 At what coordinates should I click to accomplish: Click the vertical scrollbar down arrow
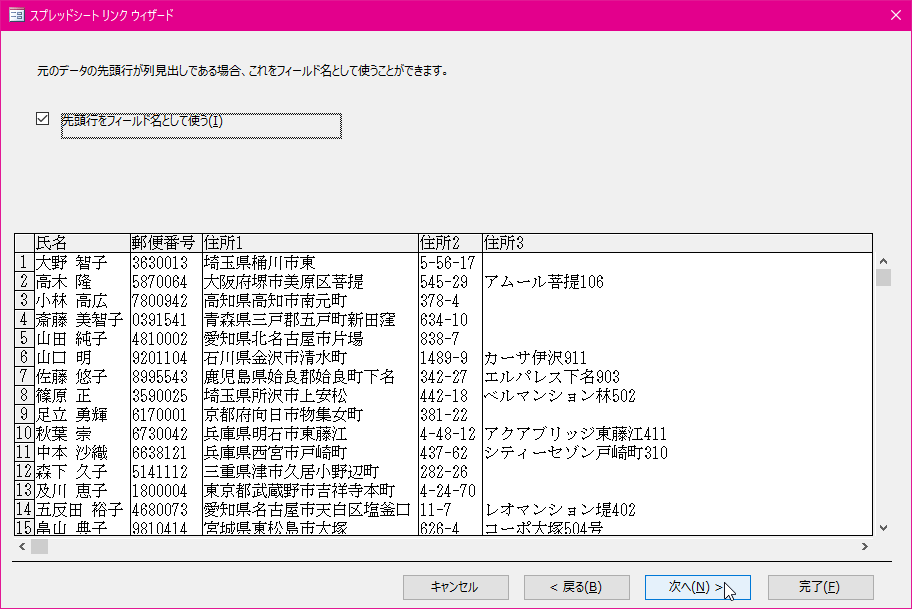(x=884, y=528)
